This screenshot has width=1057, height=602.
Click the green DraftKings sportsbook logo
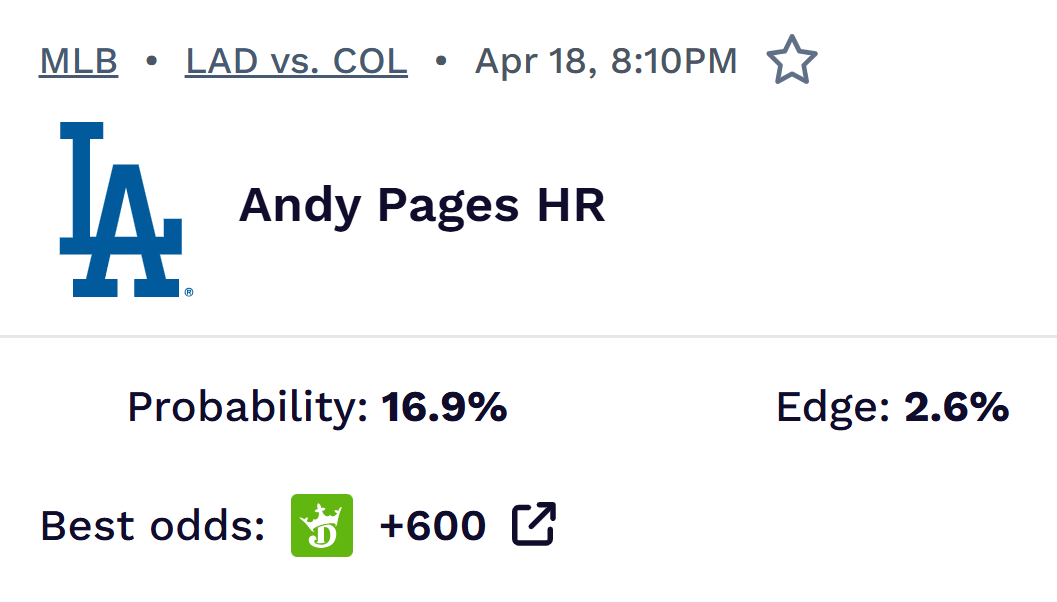pyautogui.click(x=322, y=525)
